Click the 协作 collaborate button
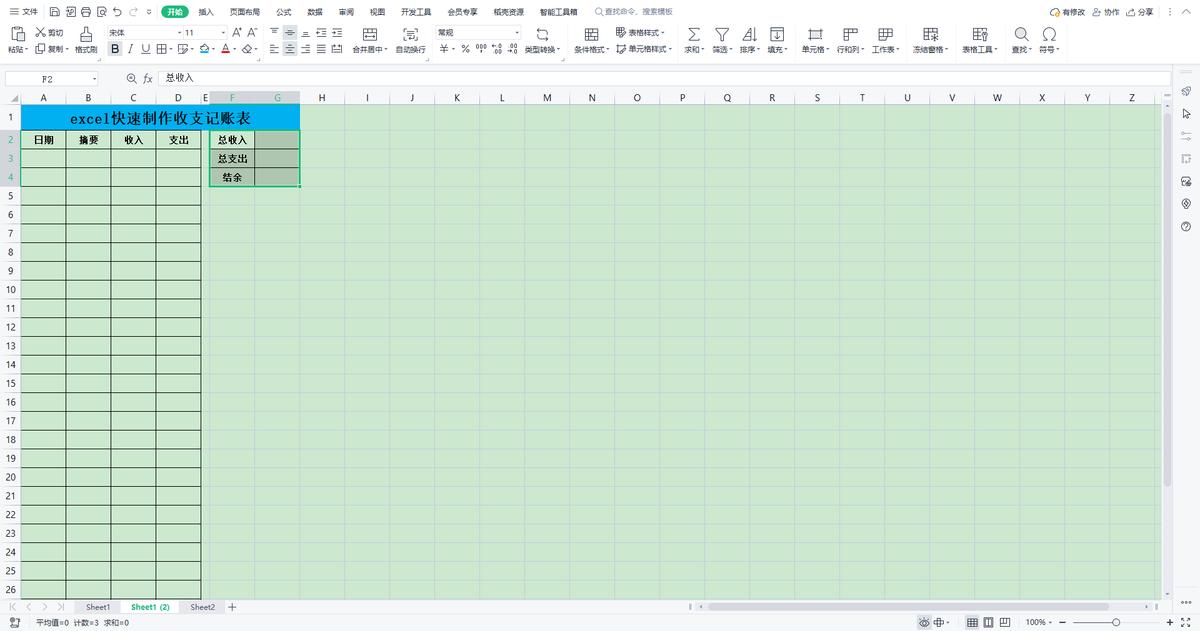The image size is (1200, 631). tap(1106, 12)
